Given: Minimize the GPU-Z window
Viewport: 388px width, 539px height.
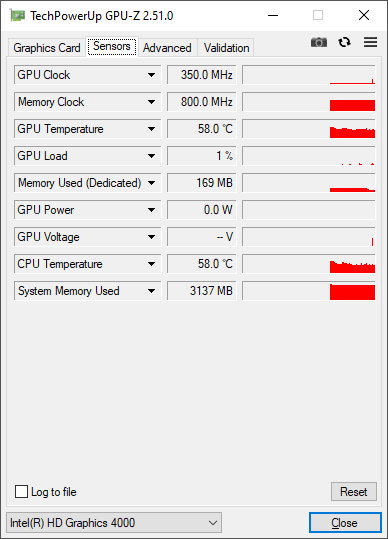Looking at the screenshot, I should (x=273, y=15).
